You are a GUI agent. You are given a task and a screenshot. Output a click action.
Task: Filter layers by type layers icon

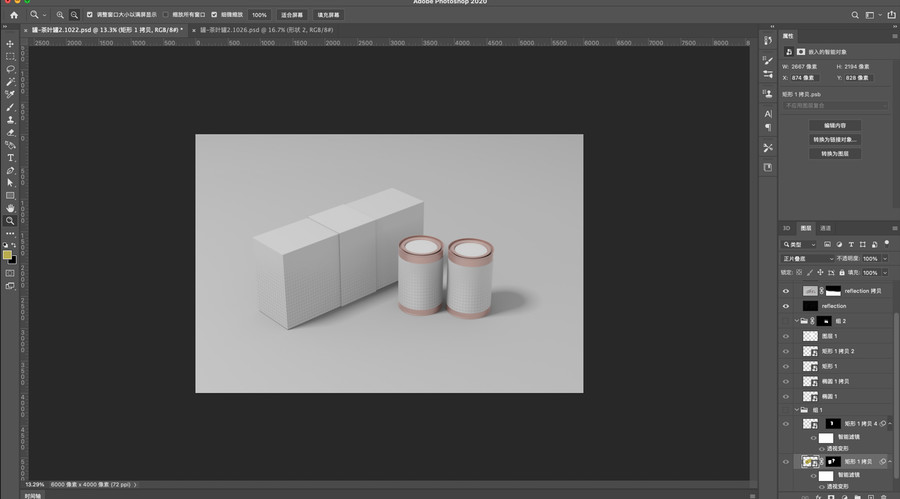point(851,245)
